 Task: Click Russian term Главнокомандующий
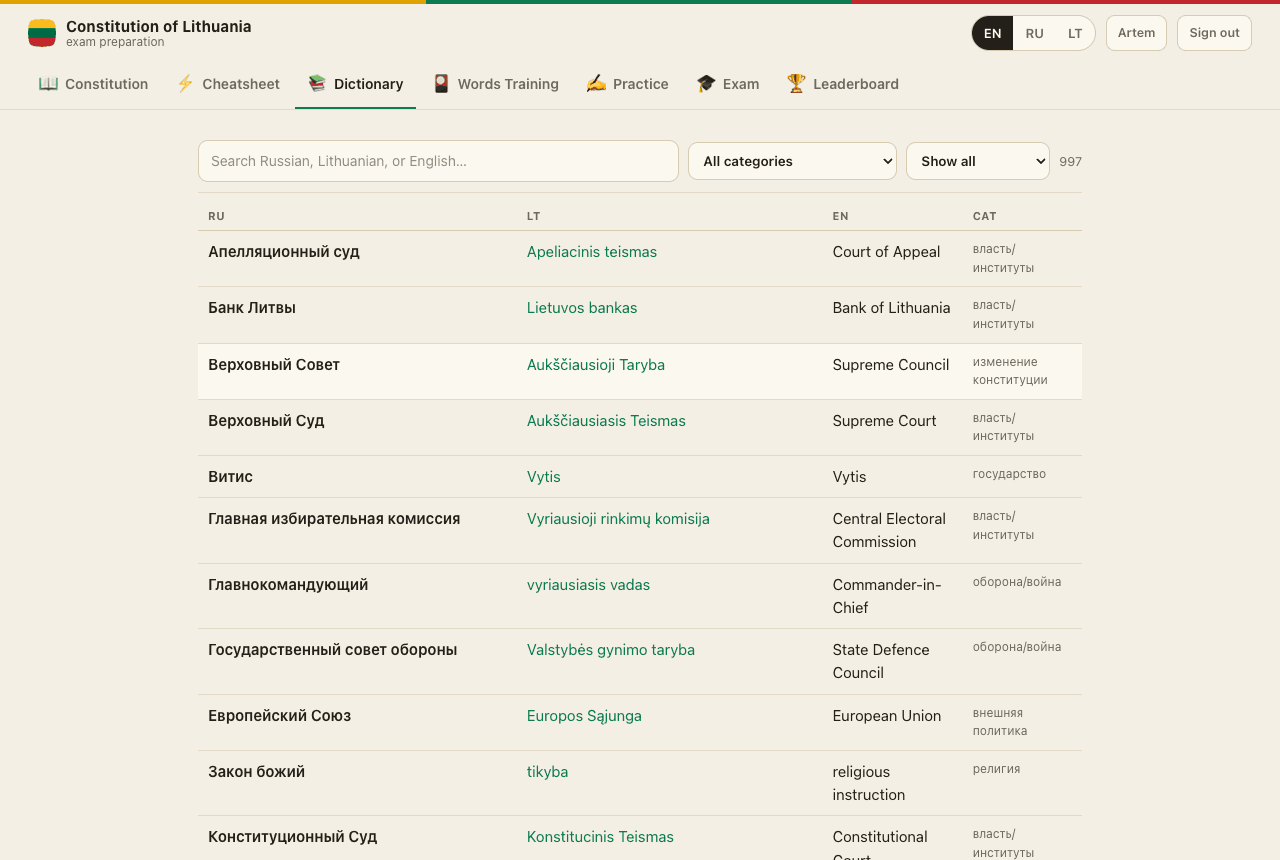coord(288,585)
